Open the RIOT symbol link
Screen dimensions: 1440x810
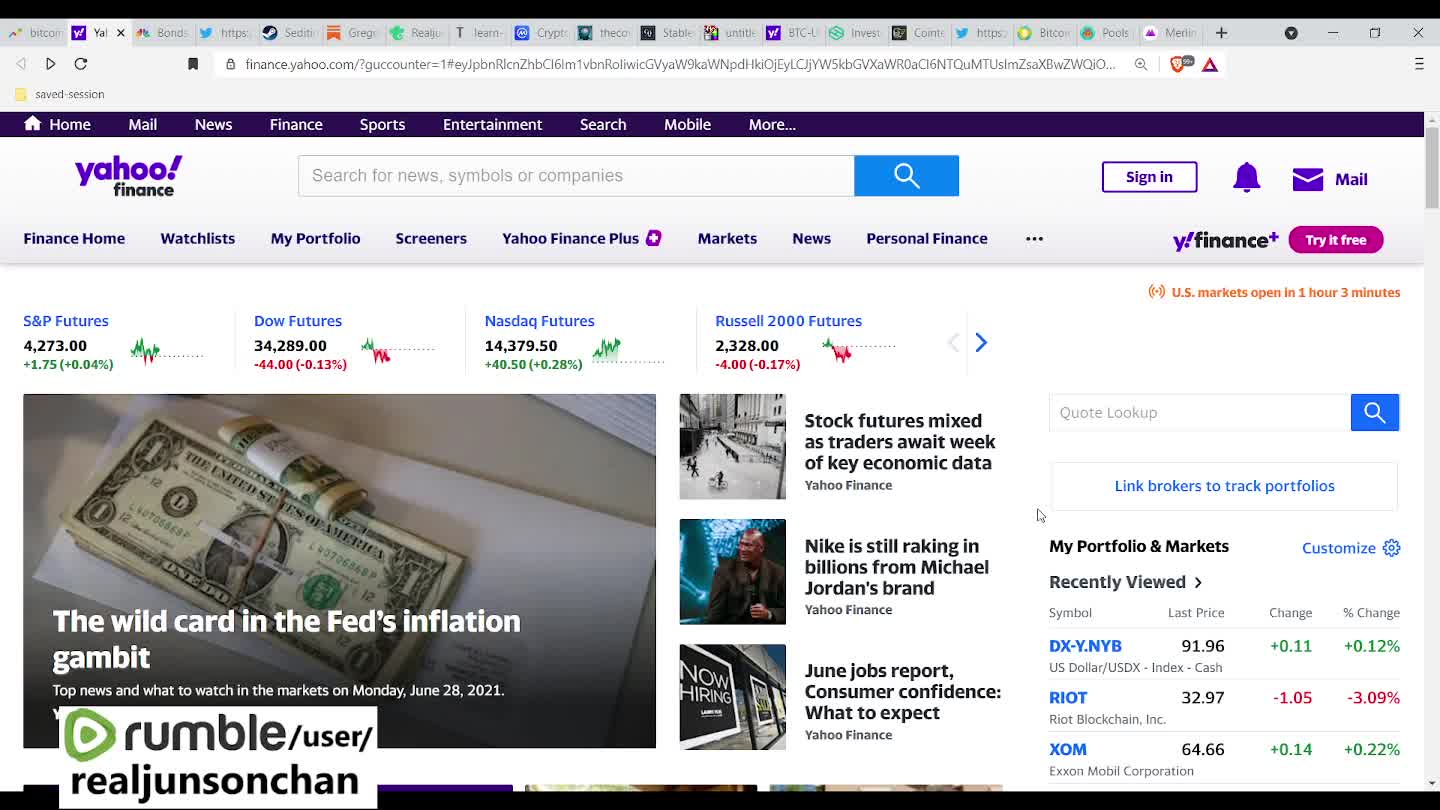click(x=1068, y=698)
